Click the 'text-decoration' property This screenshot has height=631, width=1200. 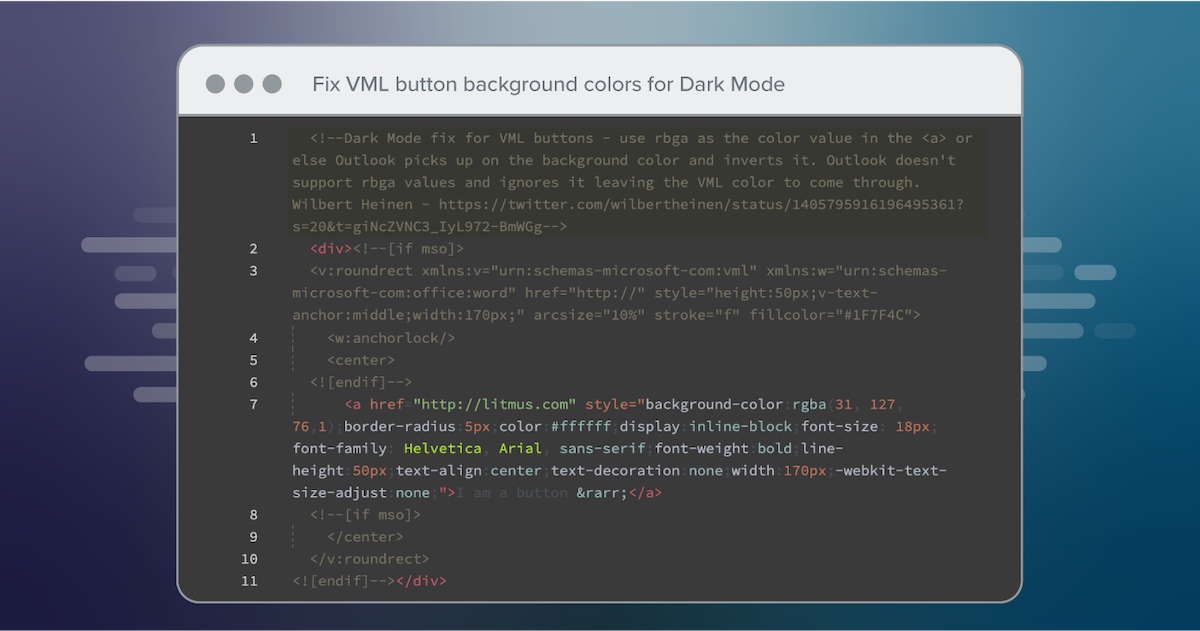click(615, 470)
